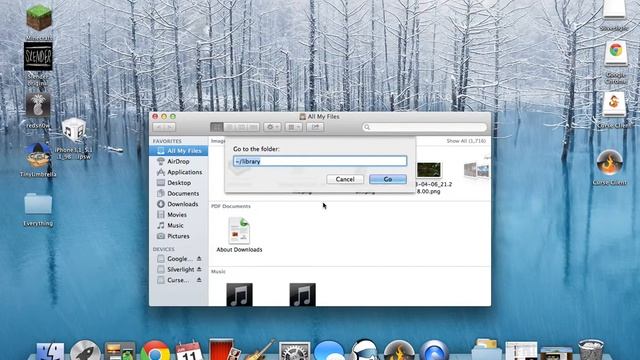
Task: Open AirDrop in the Finder sidebar
Action: pos(179,161)
